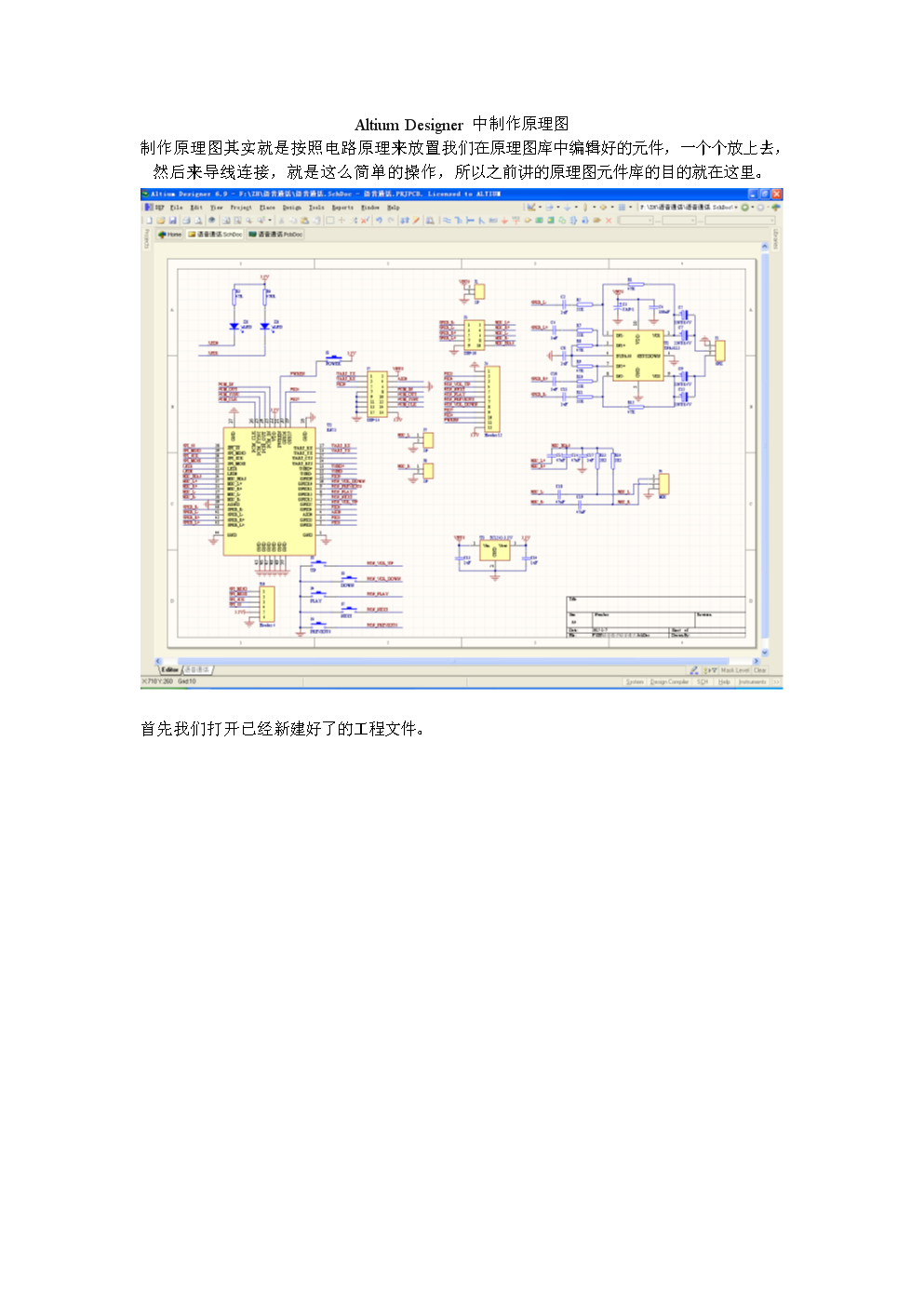Click the green Back navigation button
The width and height of the screenshot is (924, 1307).
tap(744, 208)
